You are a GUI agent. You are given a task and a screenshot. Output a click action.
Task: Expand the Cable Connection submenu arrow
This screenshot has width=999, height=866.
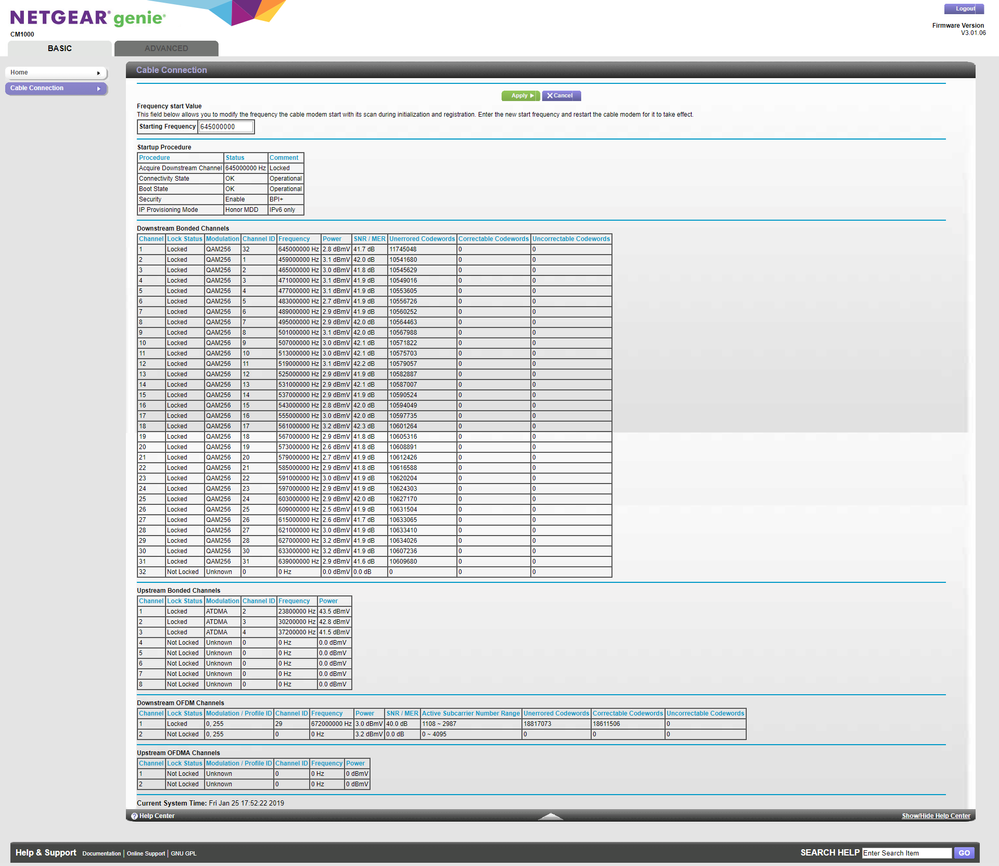click(100, 88)
